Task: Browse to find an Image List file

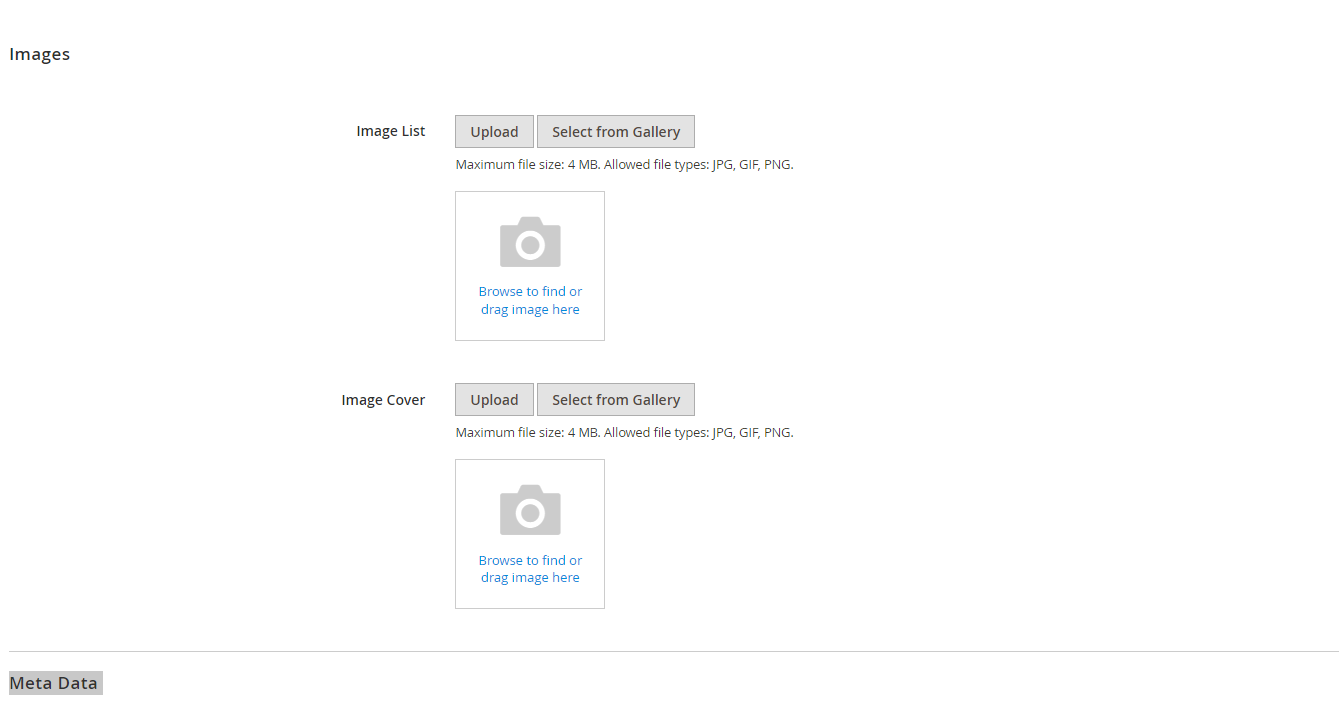Action: [x=530, y=301]
